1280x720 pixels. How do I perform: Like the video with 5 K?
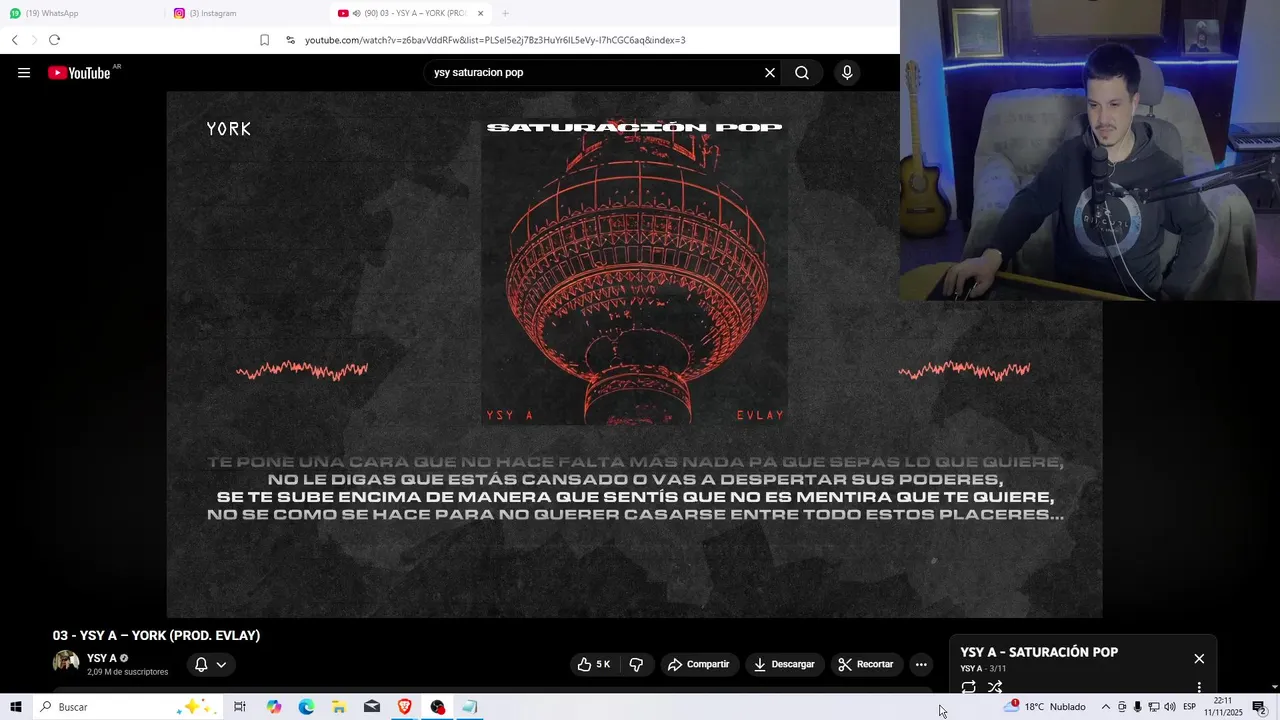(594, 664)
